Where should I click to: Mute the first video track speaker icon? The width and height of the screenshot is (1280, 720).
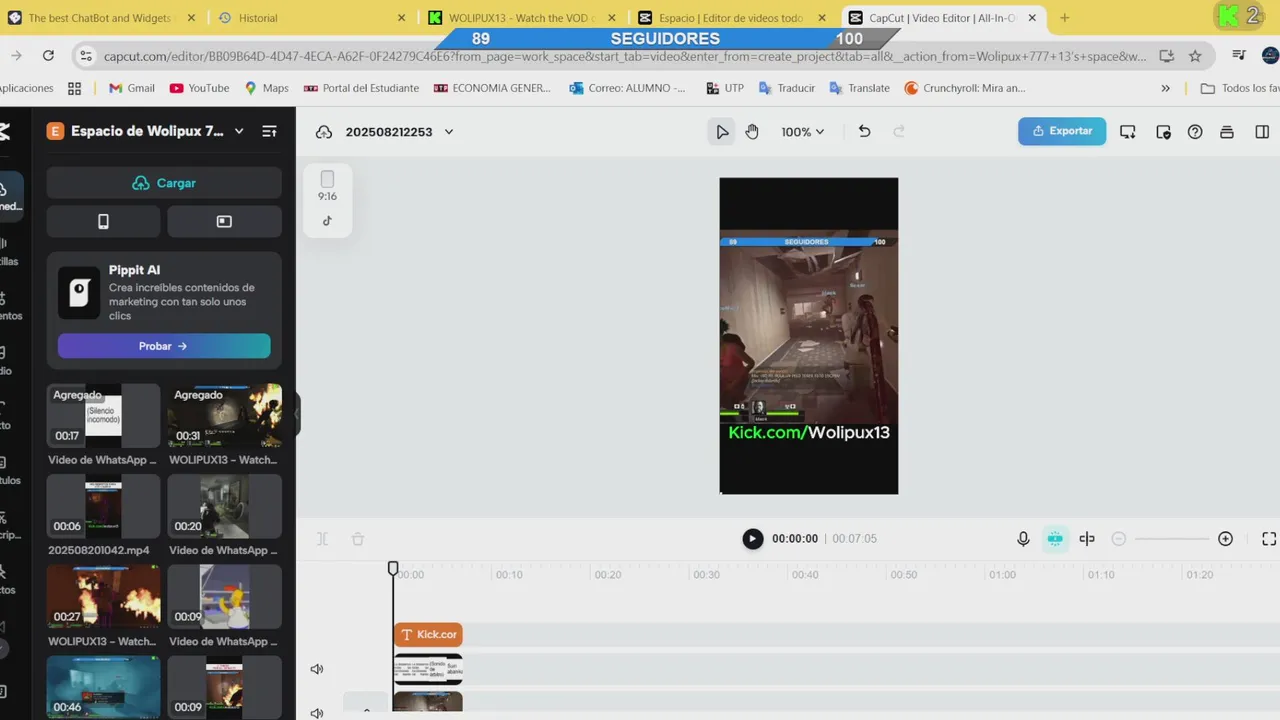[x=317, y=669]
